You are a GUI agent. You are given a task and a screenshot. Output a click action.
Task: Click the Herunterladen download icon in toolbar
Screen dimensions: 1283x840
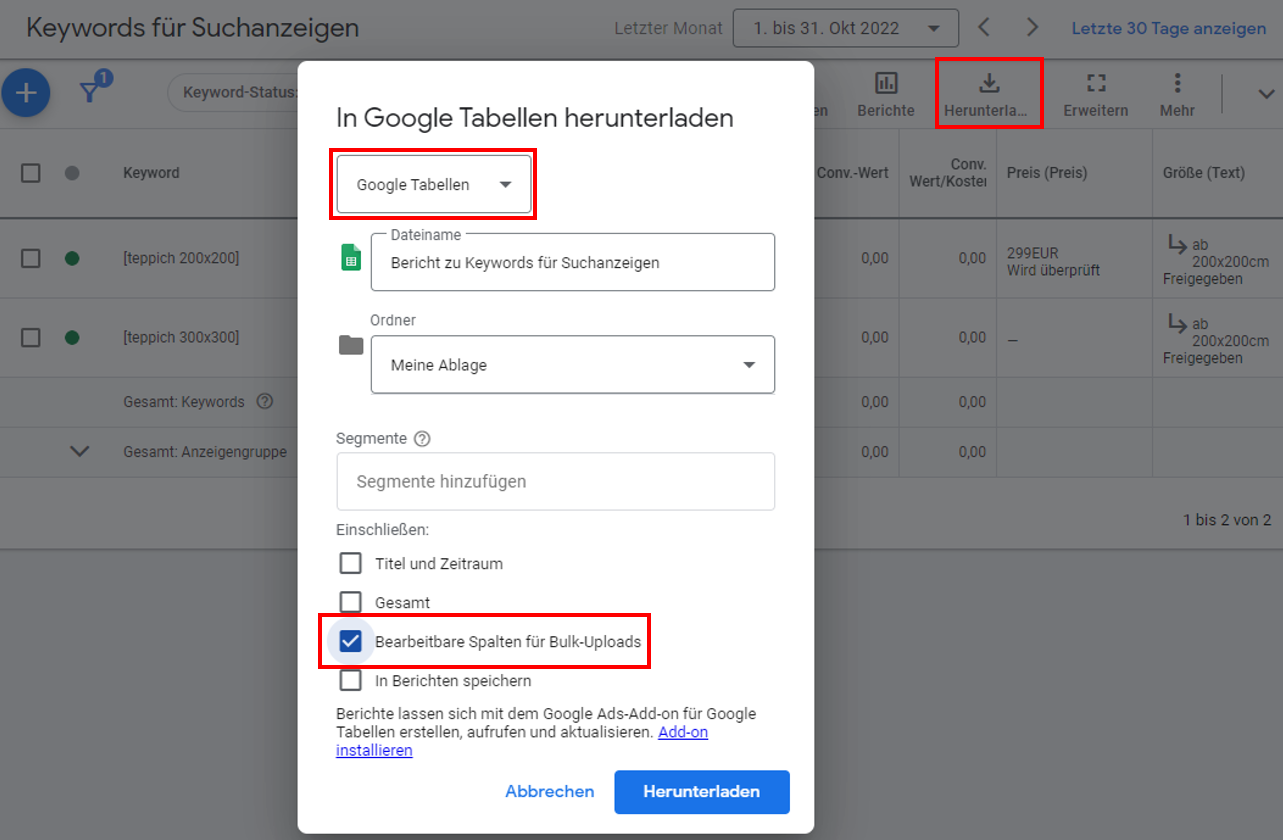coord(988,84)
